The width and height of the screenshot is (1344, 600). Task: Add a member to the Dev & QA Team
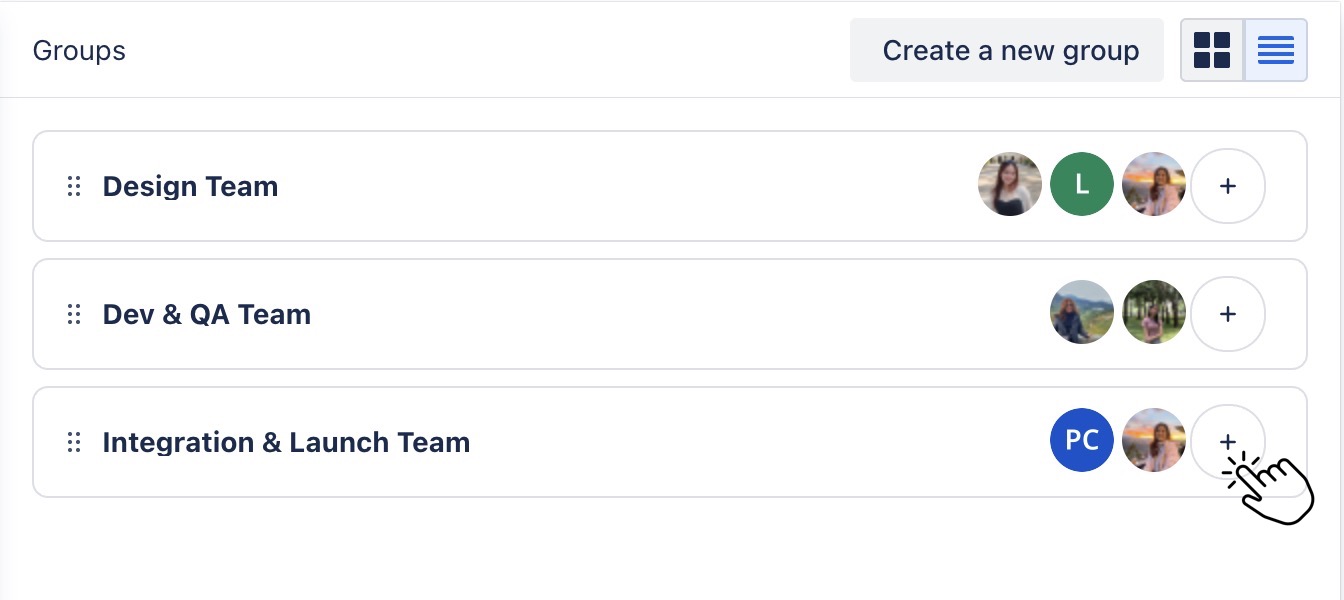click(1228, 314)
